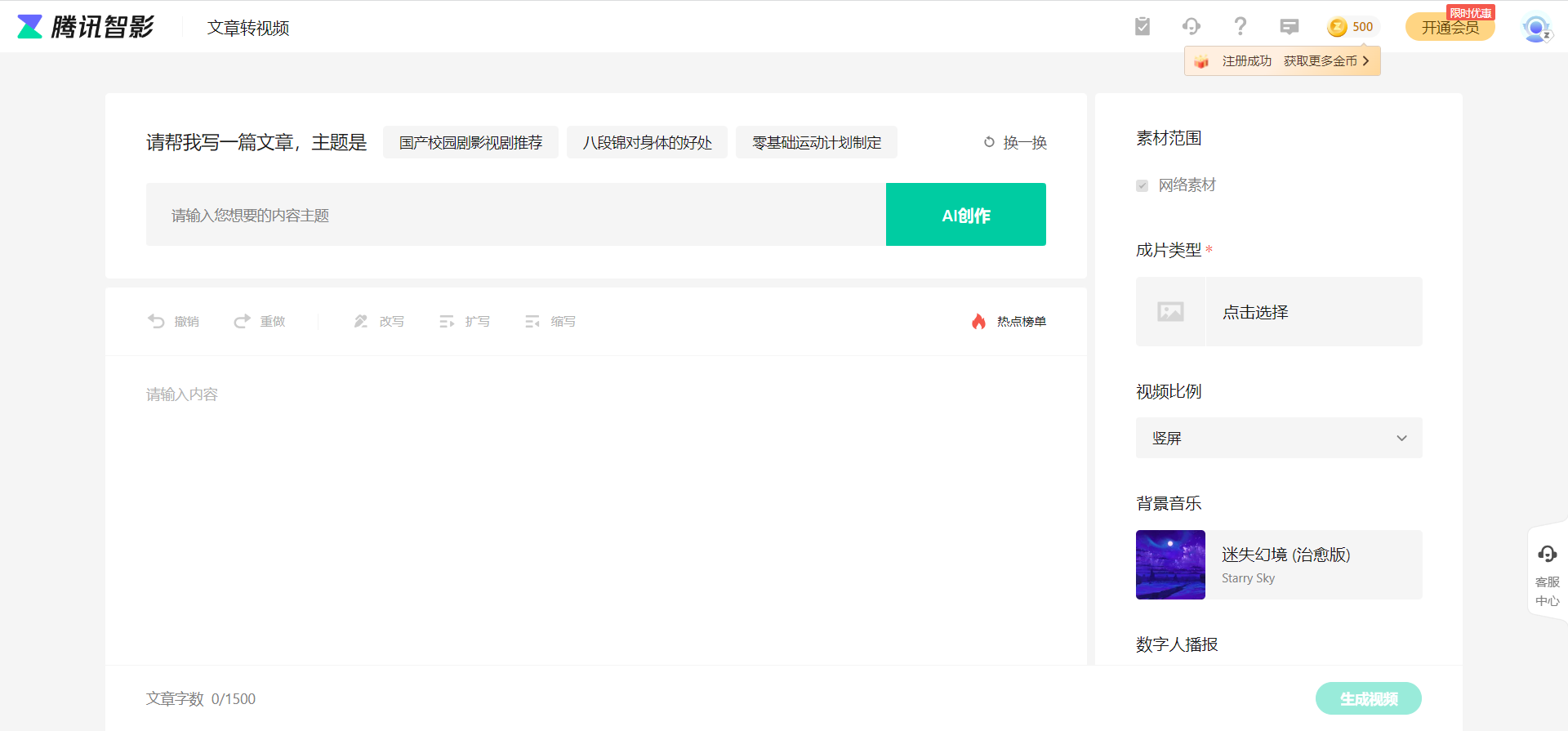This screenshot has height=731, width=1568.
Task: Open the 热点榜单 hot list
Action: (x=1009, y=322)
